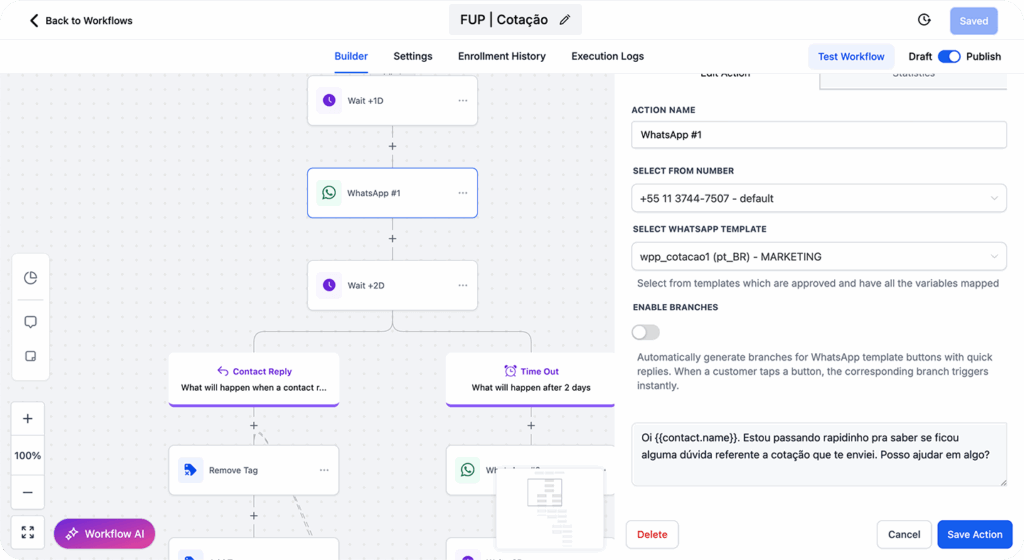Zoom in with the plus icon
The height and width of the screenshot is (560, 1024).
28,419
